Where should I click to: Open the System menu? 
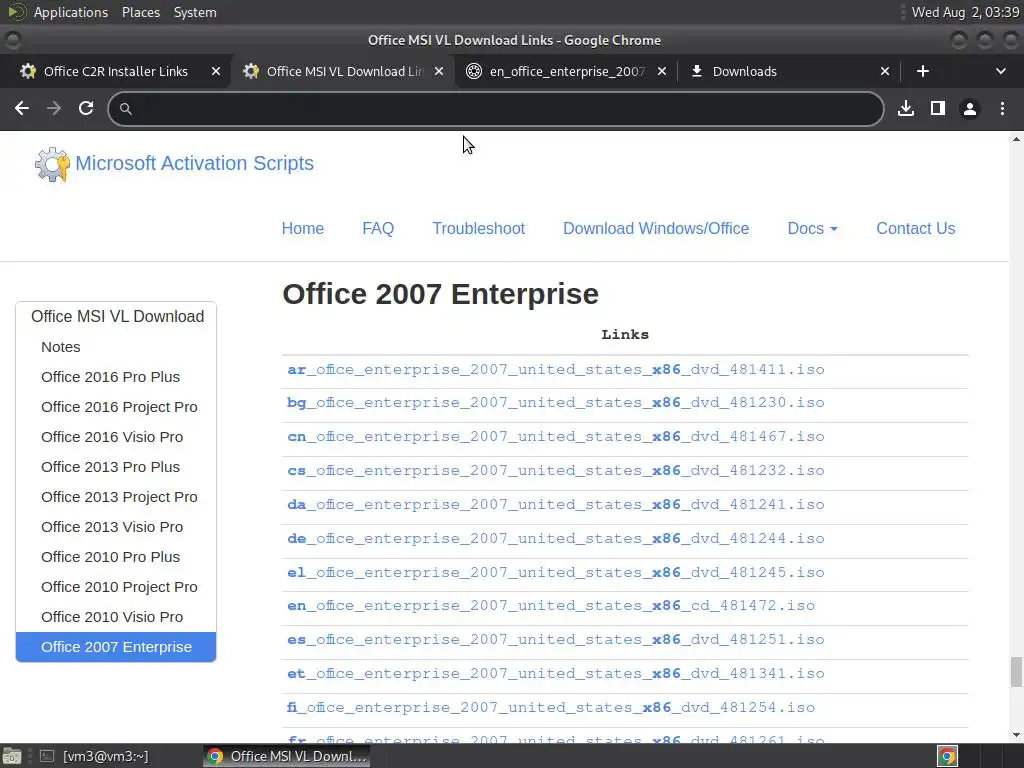195,12
